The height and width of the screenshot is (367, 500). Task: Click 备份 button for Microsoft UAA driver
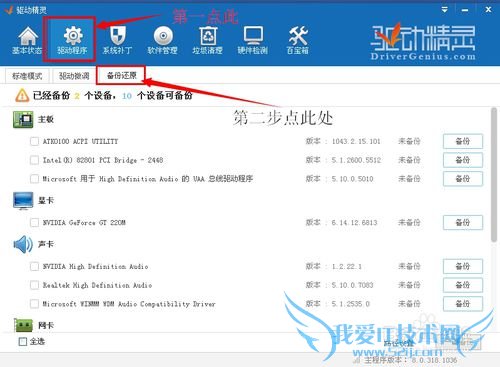463,179
